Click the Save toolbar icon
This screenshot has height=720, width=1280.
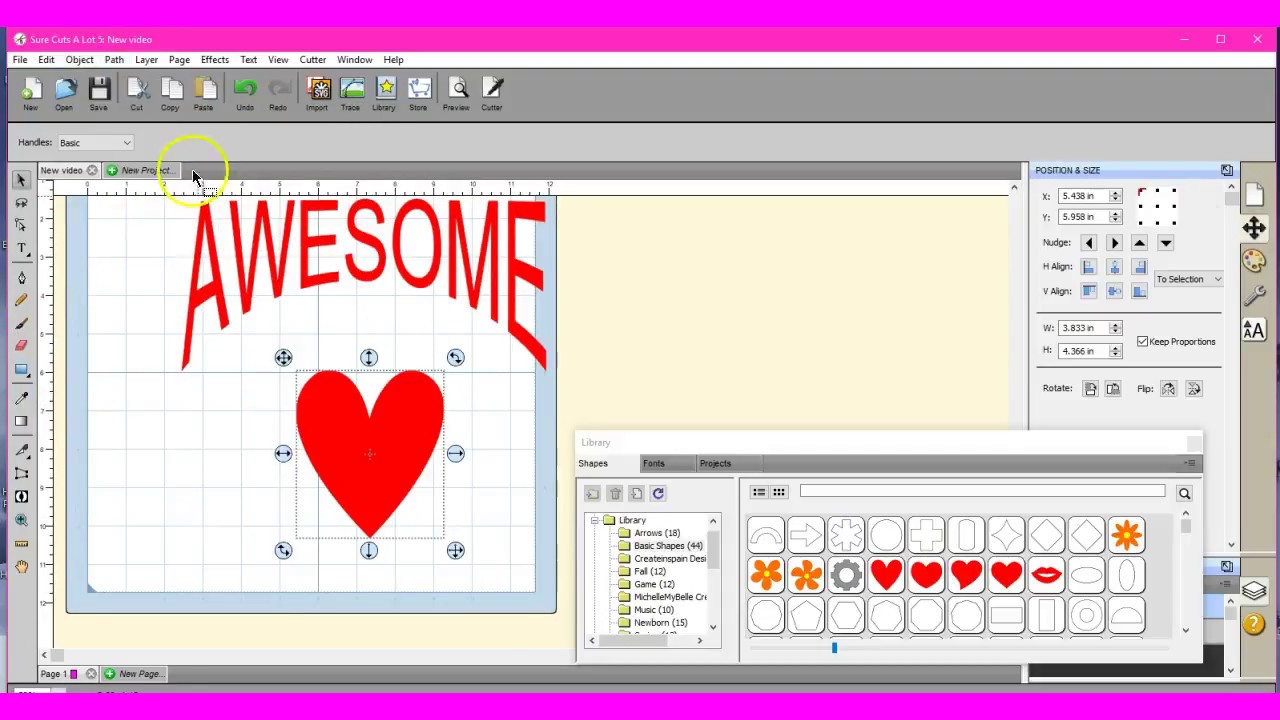coord(98,93)
